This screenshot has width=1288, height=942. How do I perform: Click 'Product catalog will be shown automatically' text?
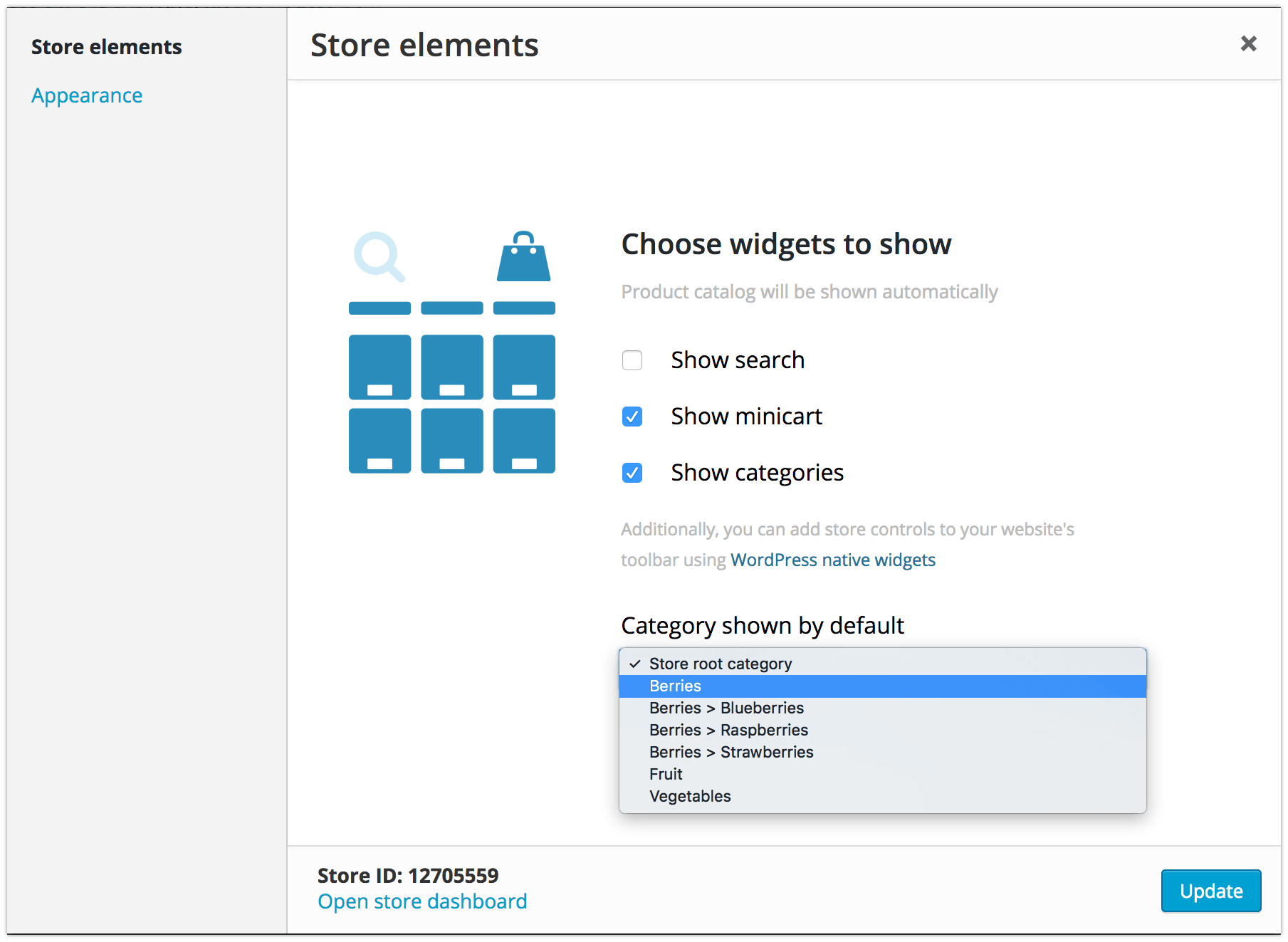click(810, 292)
